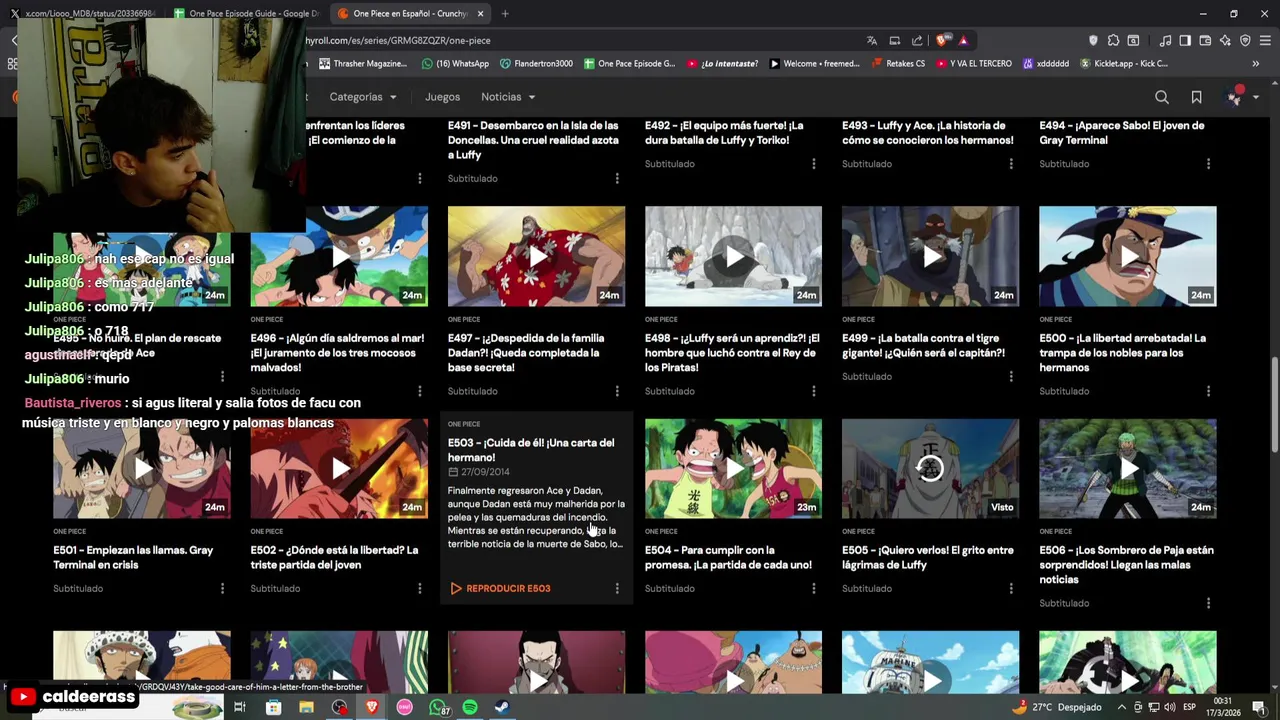Open Steam from the taskbar
This screenshot has height=720, width=1280.
click(x=502, y=707)
